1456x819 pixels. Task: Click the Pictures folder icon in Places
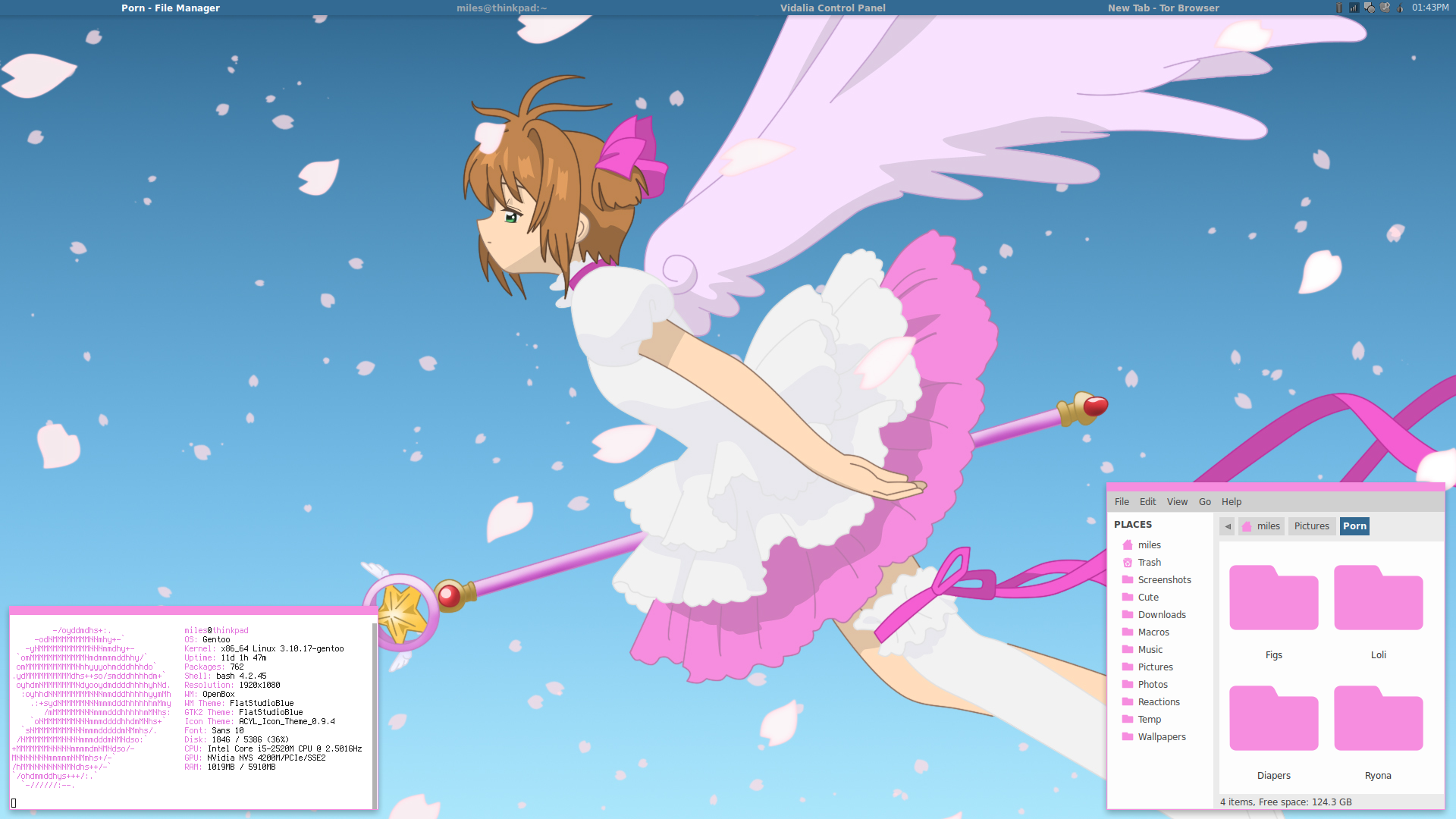click(1128, 667)
